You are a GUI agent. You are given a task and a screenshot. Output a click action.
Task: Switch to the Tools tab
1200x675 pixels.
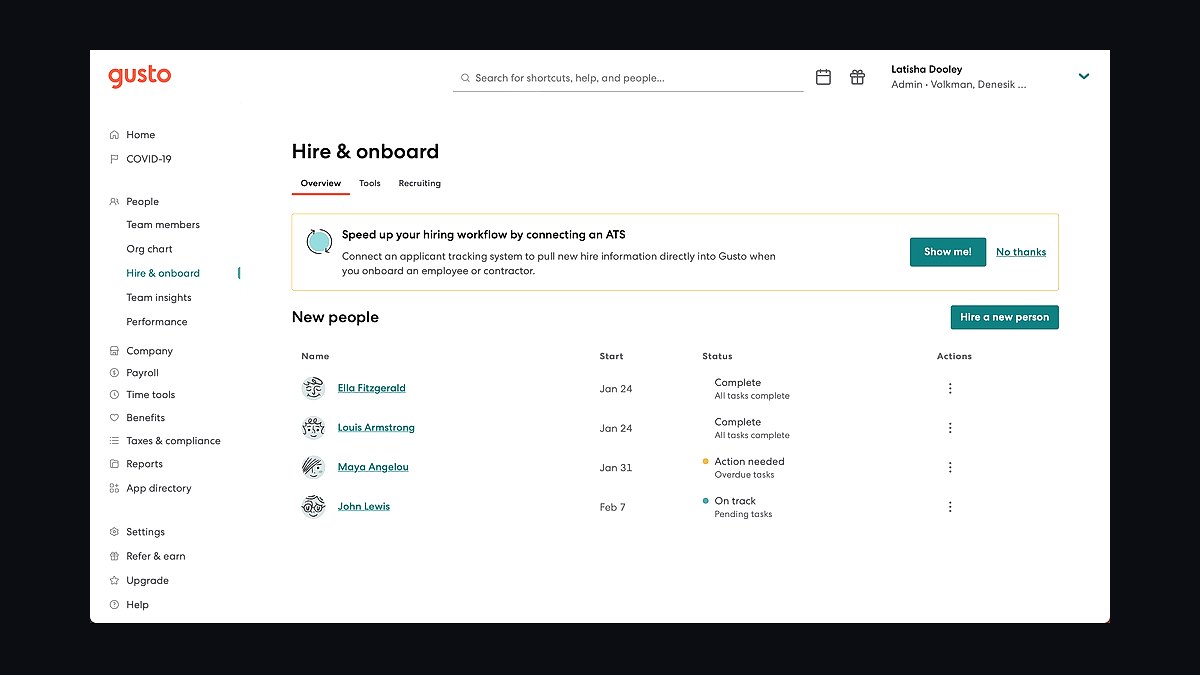[x=370, y=183]
